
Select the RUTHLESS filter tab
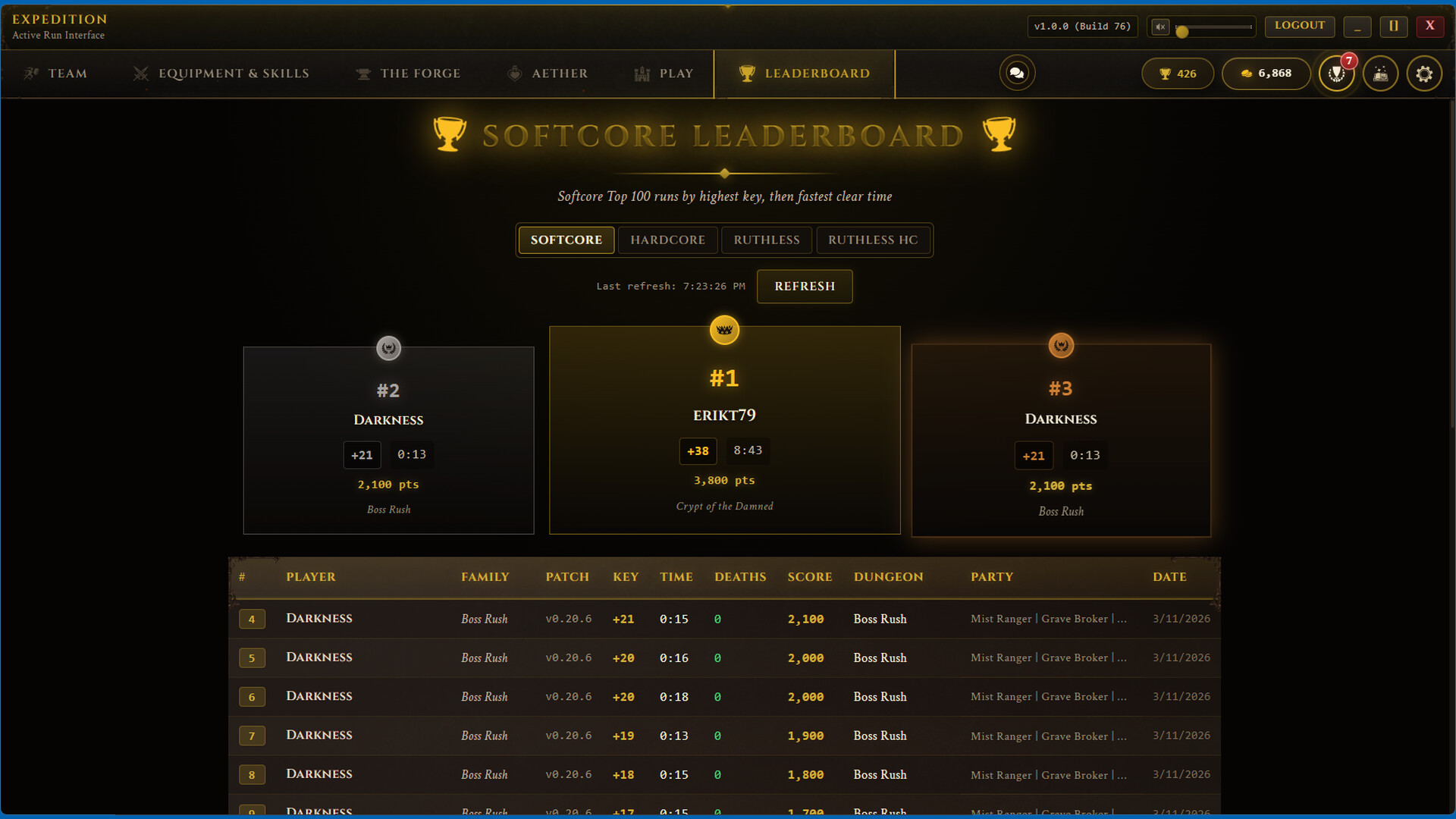[x=766, y=240]
